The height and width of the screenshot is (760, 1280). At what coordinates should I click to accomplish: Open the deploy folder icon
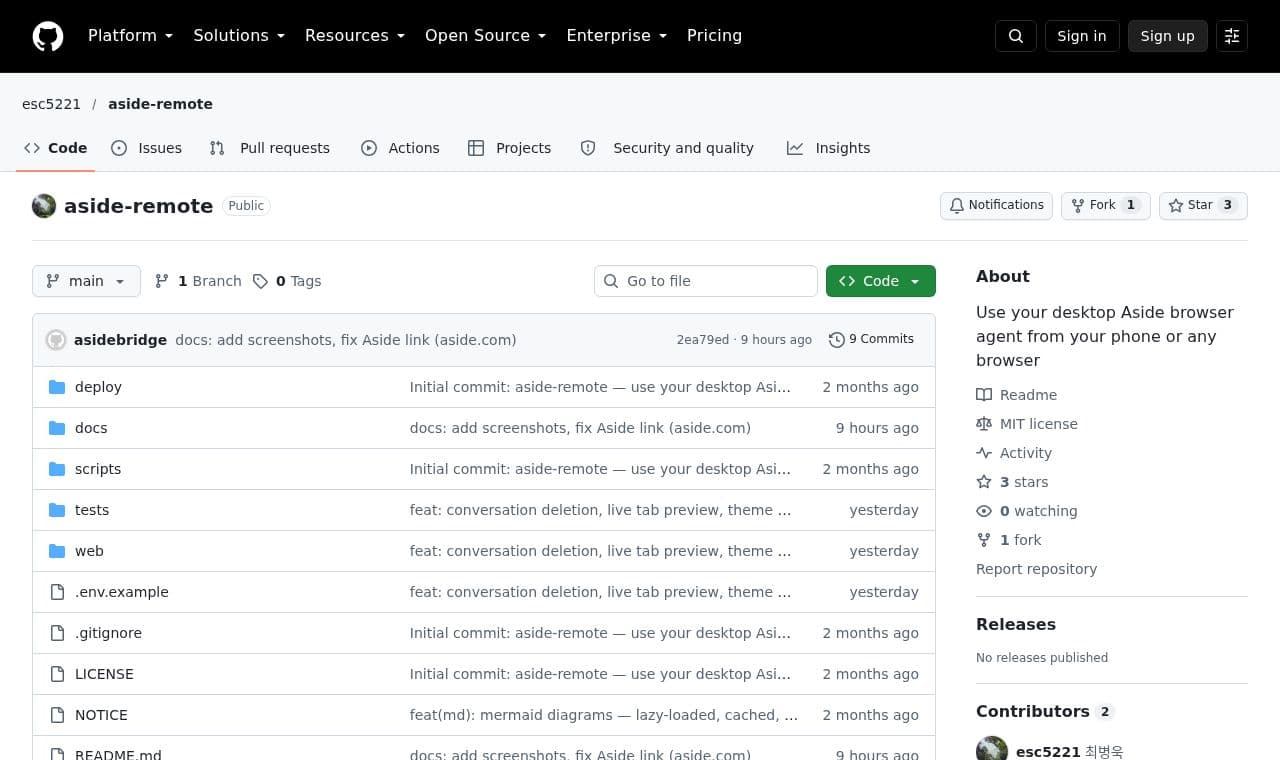click(57, 387)
